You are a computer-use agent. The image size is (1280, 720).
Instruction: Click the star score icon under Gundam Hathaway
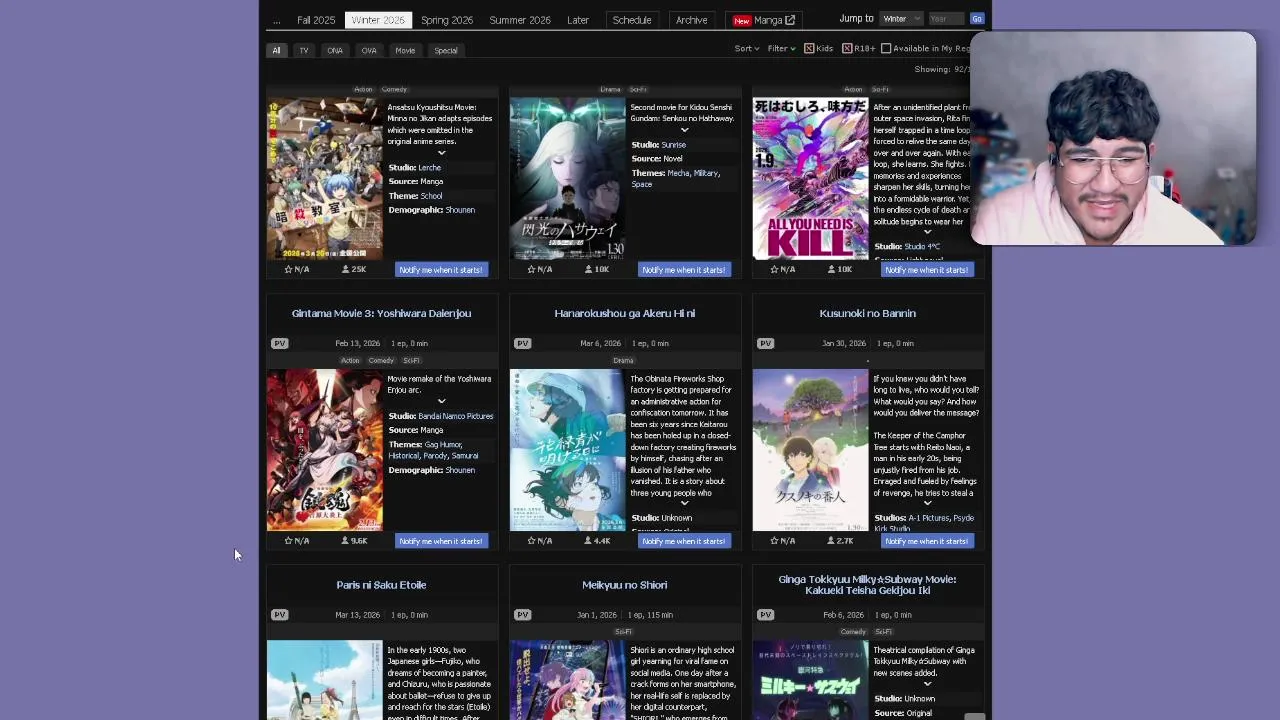[x=531, y=269]
